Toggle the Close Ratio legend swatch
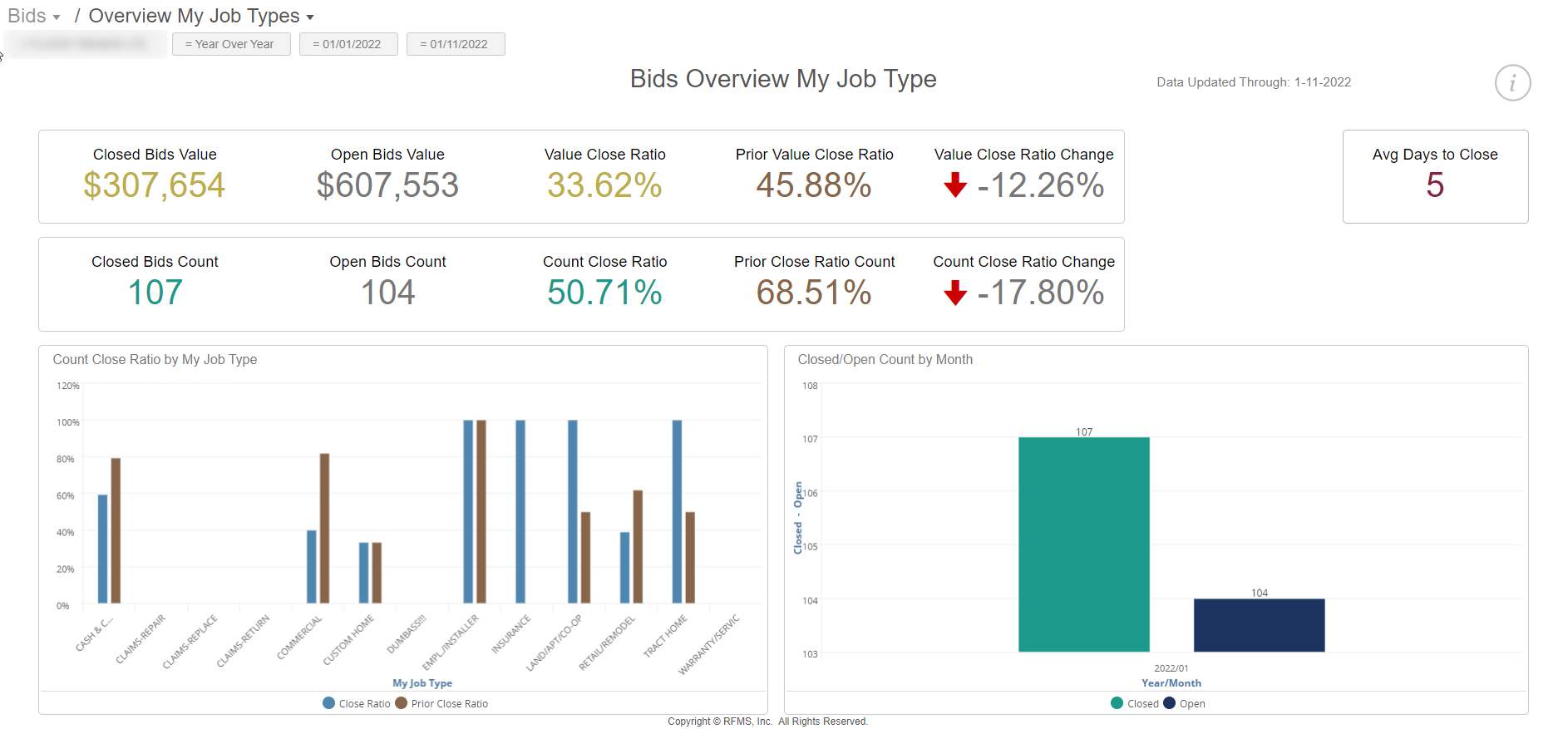The height and width of the screenshot is (729, 1568). (x=329, y=703)
